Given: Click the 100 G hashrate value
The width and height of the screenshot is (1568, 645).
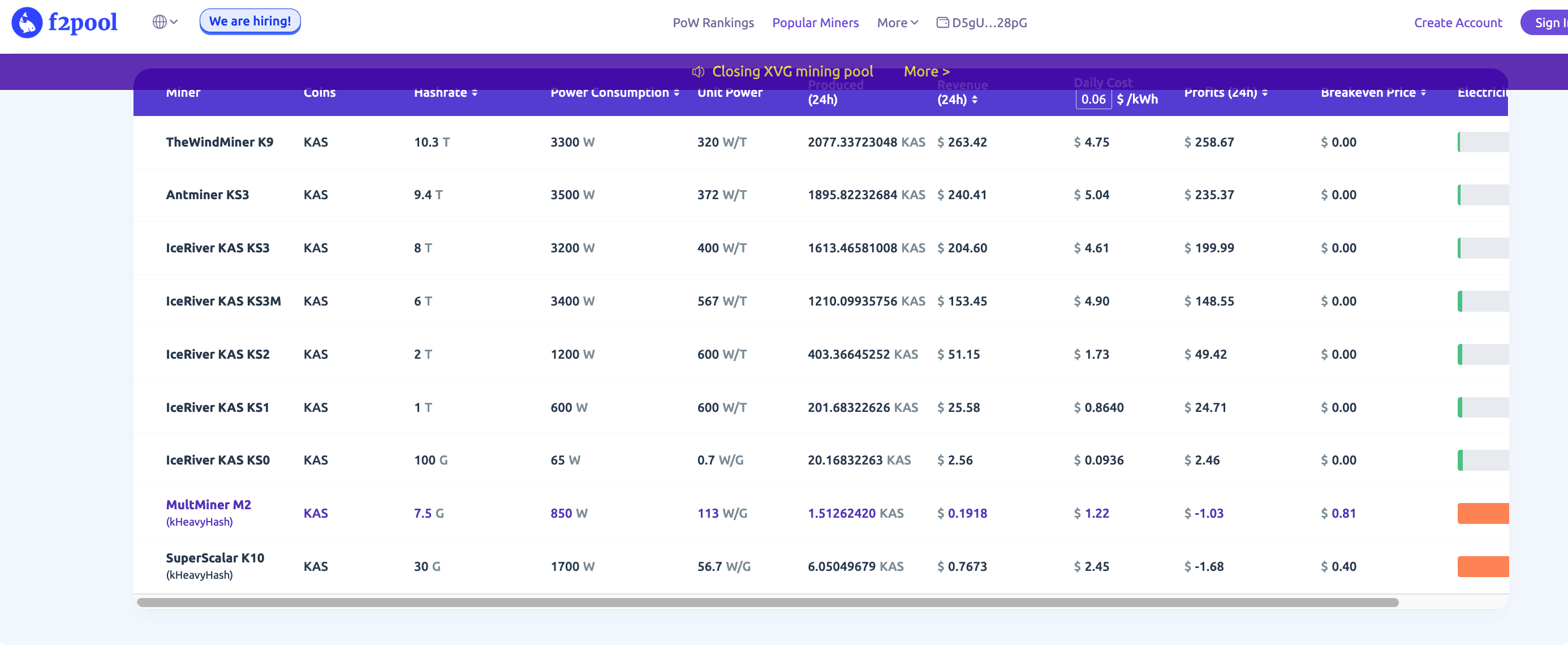Looking at the screenshot, I should pos(430,460).
